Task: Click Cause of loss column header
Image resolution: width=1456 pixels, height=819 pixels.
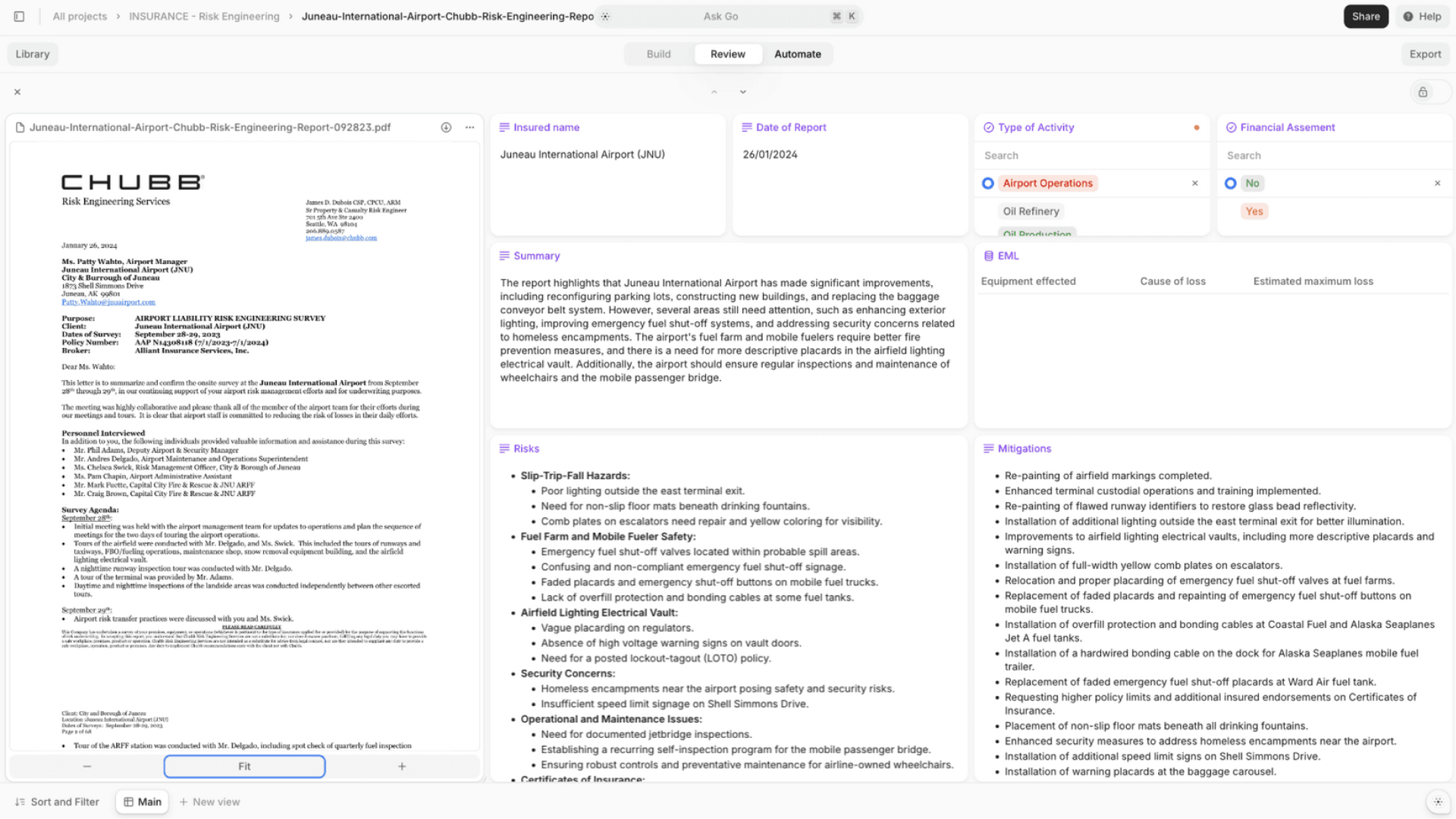Action: point(1172,281)
